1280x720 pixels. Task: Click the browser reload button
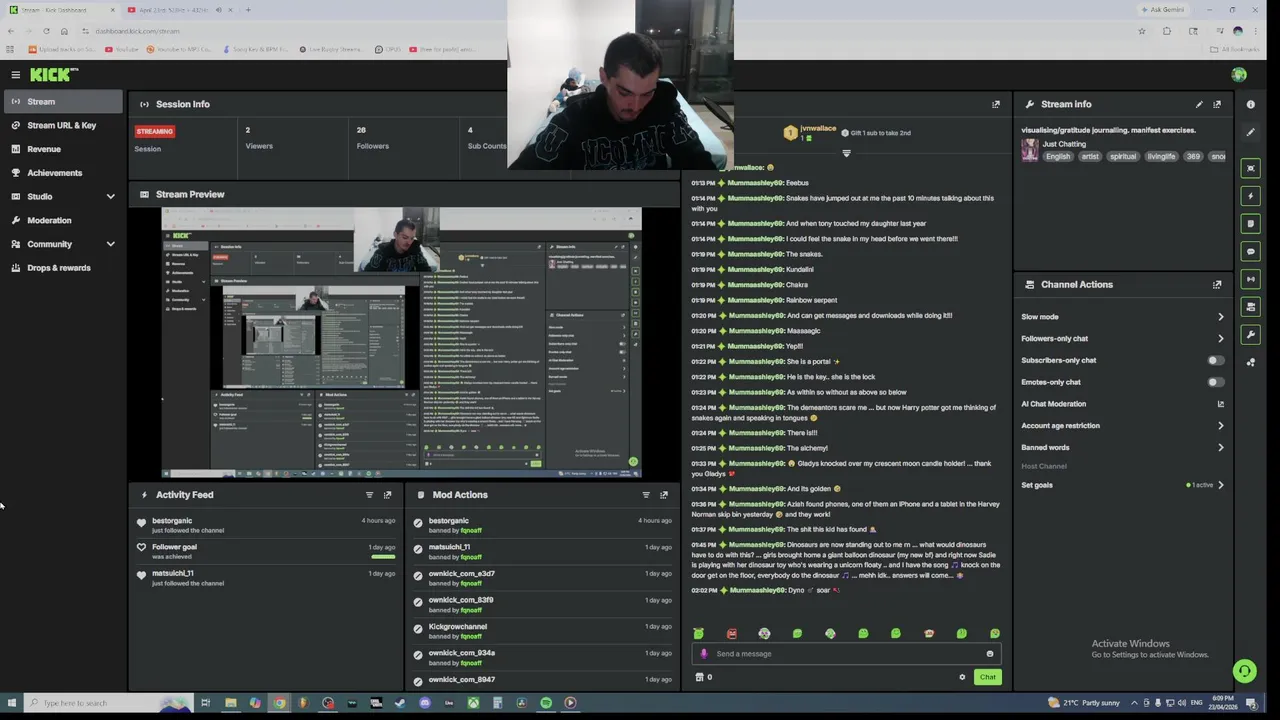point(46,31)
